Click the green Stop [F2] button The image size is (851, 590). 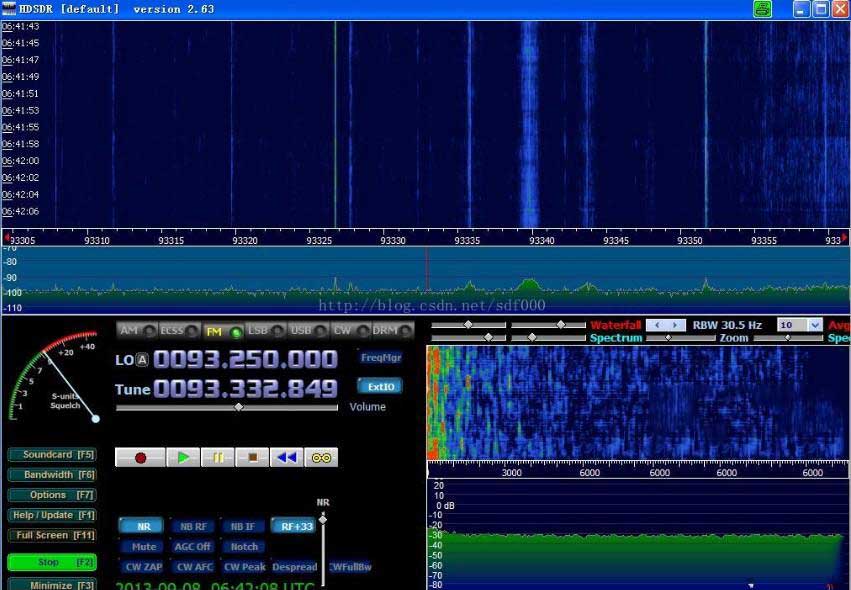tap(53, 562)
